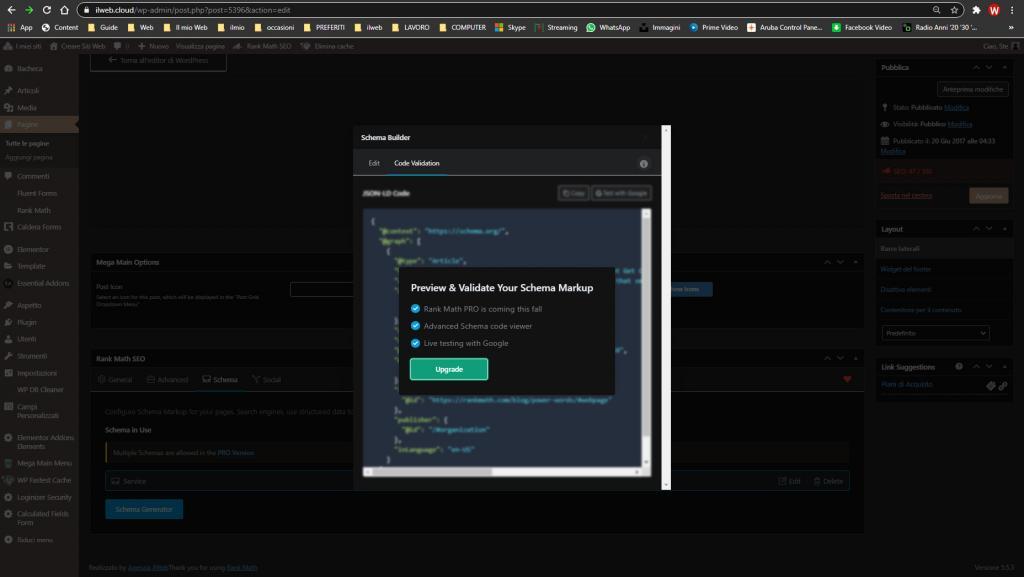Image resolution: width=1024 pixels, height=577 pixels.
Task: Click the help icon in Link Suggestions
Action: pyautogui.click(x=959, y=367)
